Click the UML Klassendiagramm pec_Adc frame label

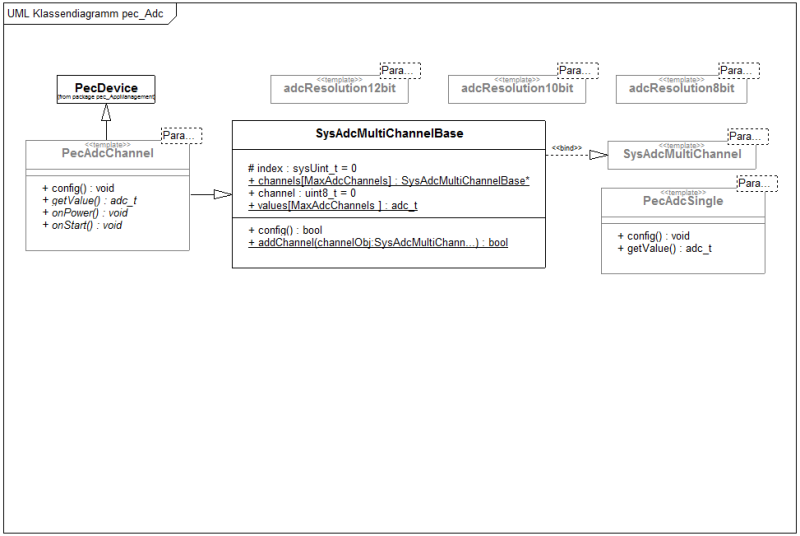85,14
